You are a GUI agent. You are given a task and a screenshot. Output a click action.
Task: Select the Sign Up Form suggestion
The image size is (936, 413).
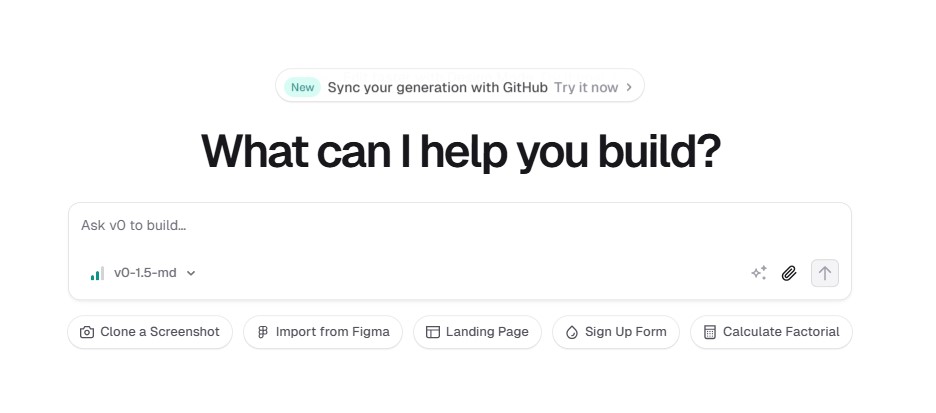(x=616, y=332)
